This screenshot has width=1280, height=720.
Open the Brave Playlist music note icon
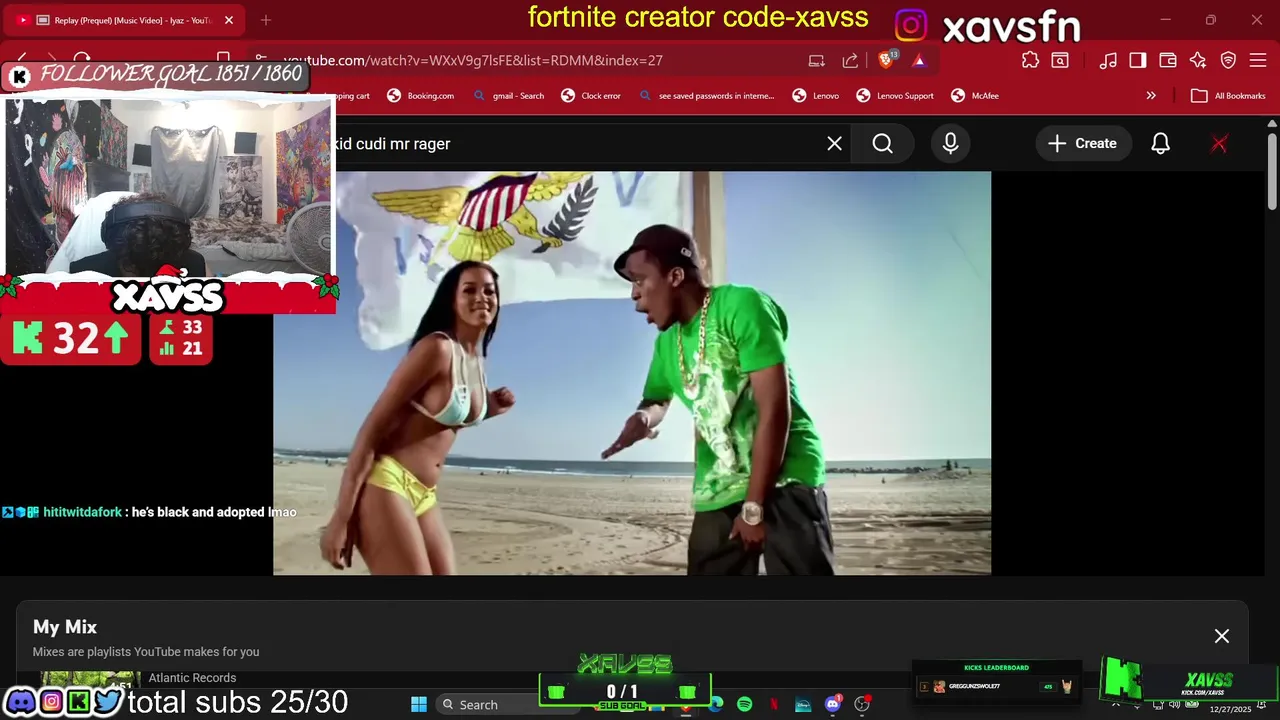(x=1108, y=60)
